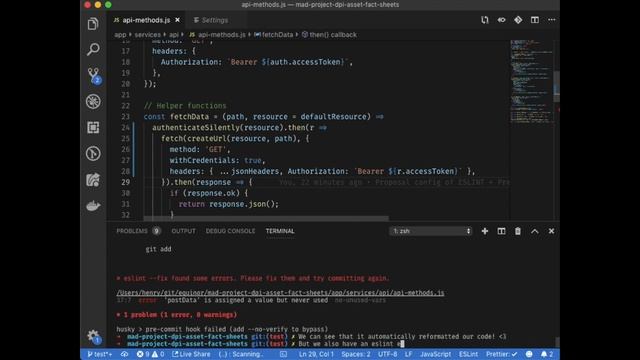Change file encoding via UTF-8
Viewport: 640px width, 360px height.
(x=387, y=354)
